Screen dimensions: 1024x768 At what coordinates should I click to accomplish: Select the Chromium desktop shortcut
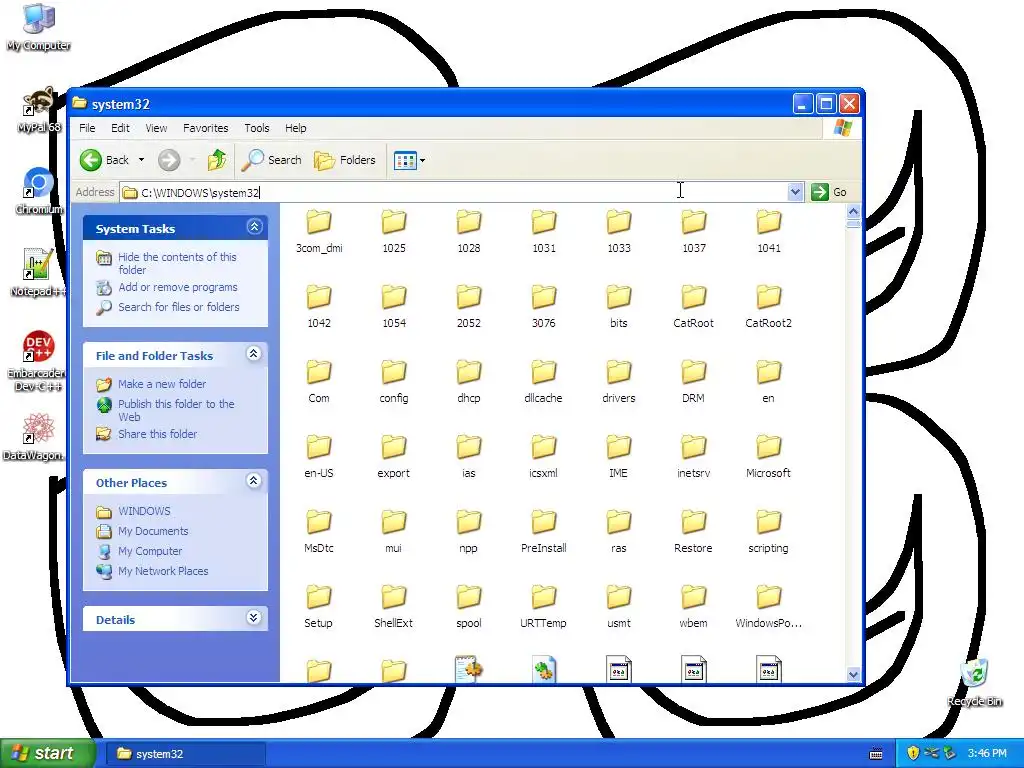tap(39, 191)
